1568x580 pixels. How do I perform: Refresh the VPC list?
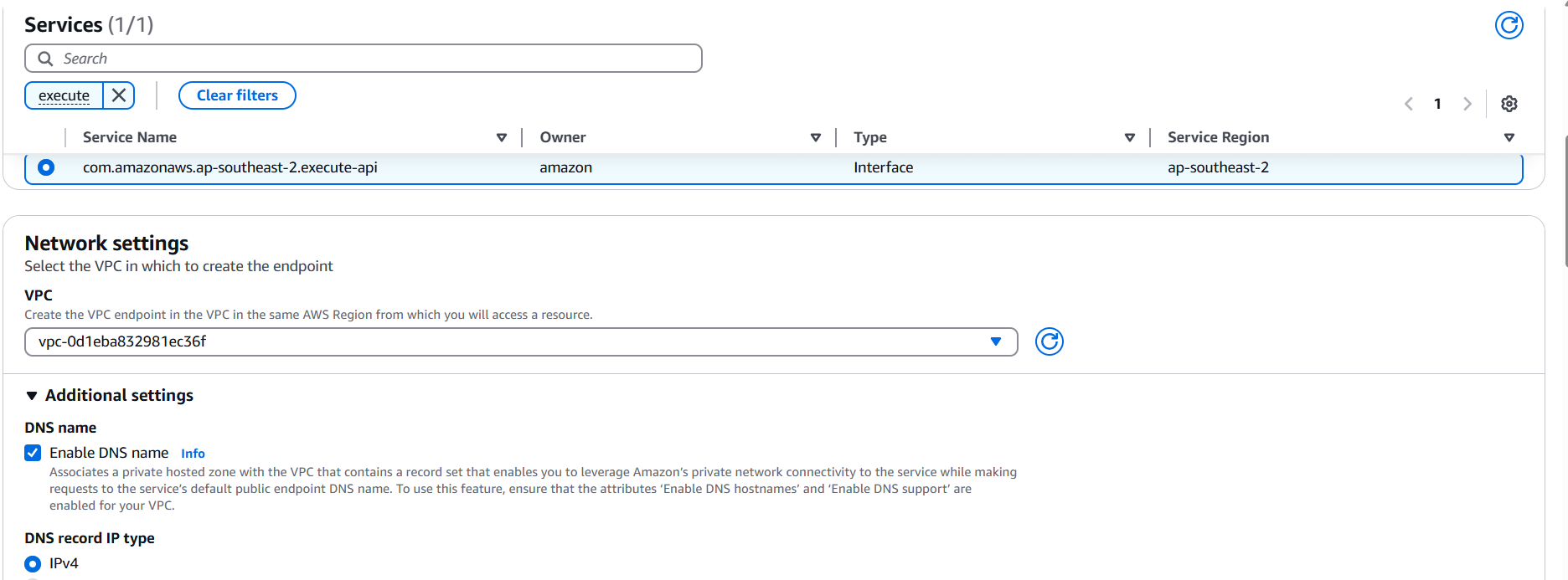coord(1049,341)
